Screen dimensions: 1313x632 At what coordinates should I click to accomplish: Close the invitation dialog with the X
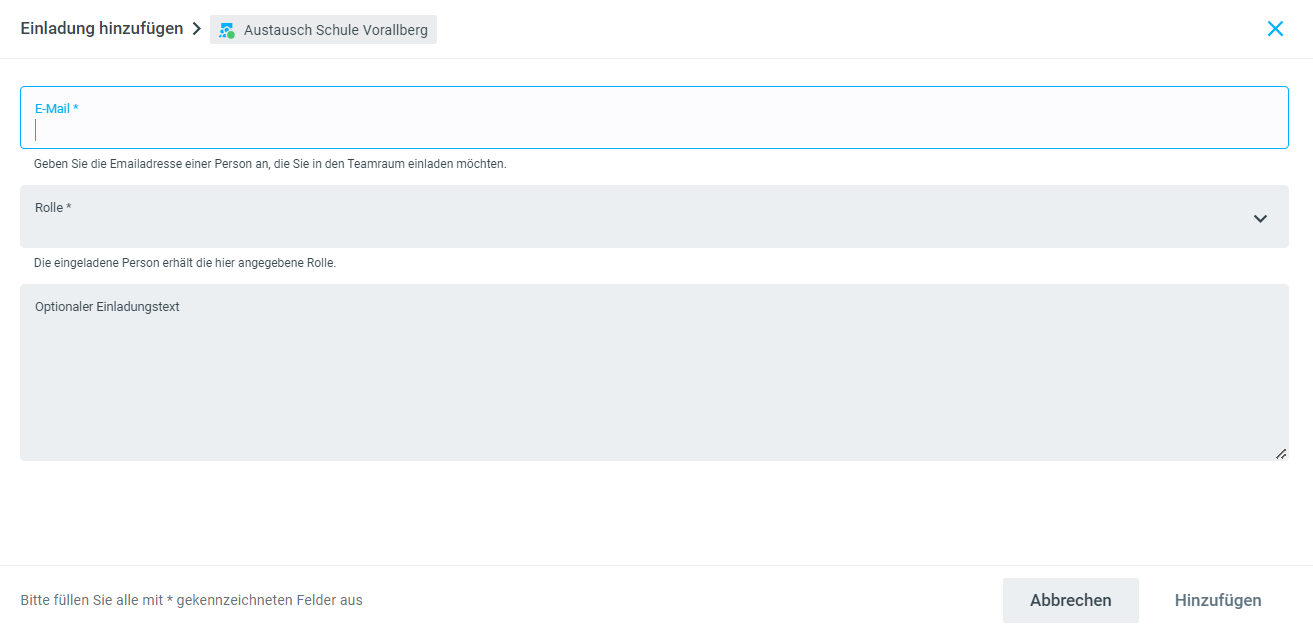point(1275,29)
